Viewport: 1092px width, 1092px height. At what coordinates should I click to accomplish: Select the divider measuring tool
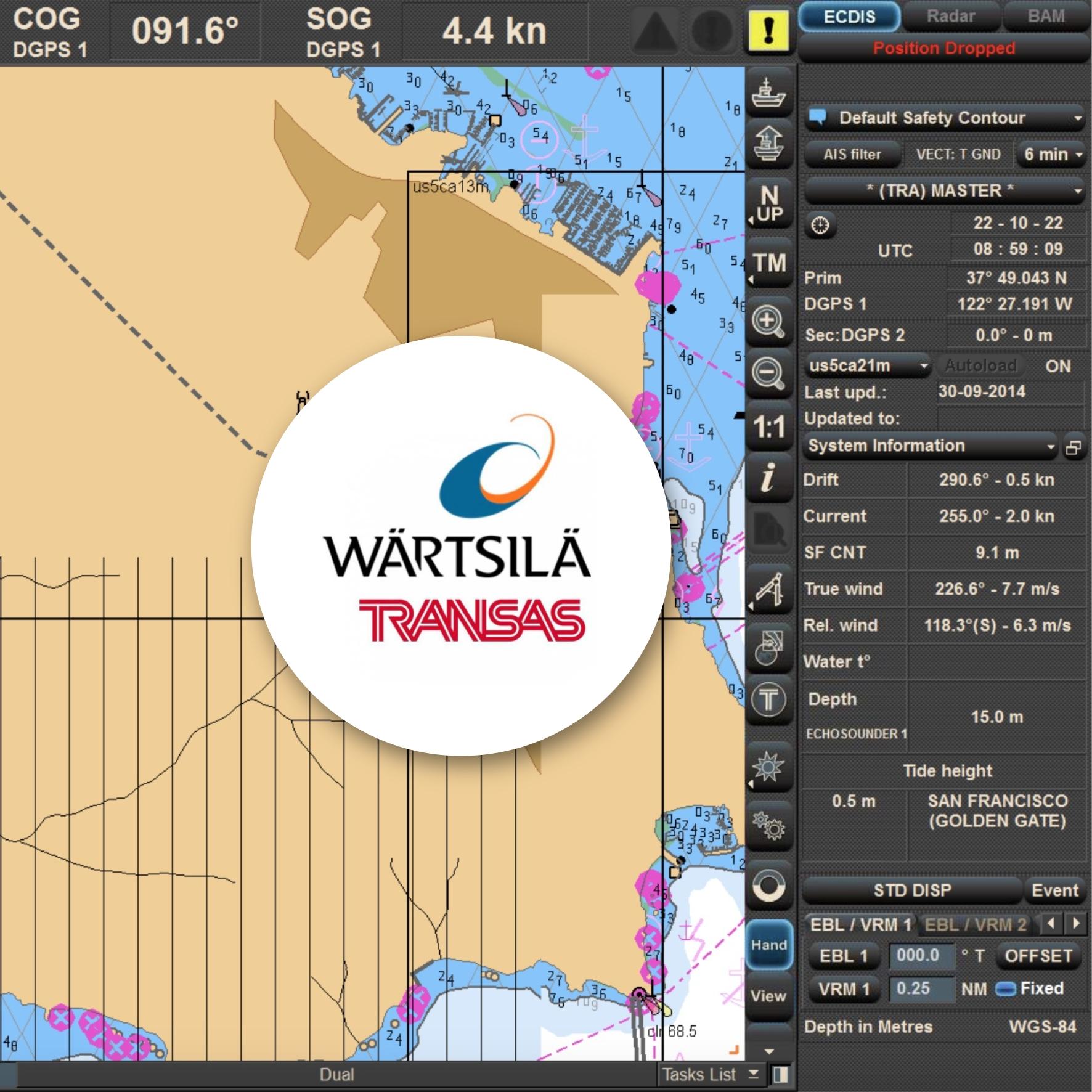coord(768,590)
